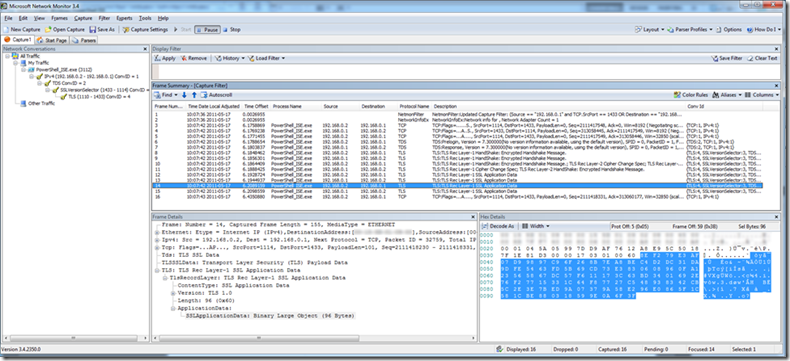Click the greyed Start capture button
790x361 pixels.
coord(182,30)
